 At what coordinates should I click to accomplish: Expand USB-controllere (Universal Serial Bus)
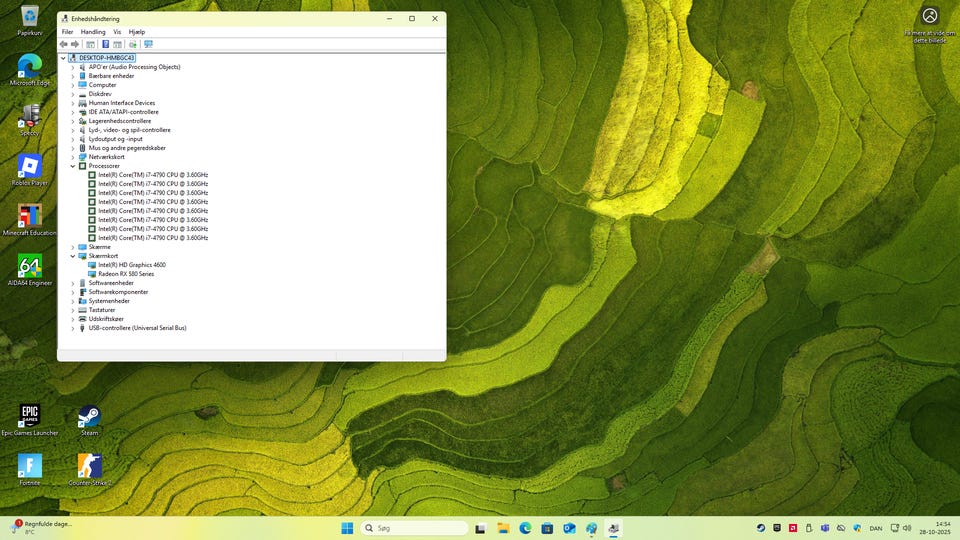(73, 328)
